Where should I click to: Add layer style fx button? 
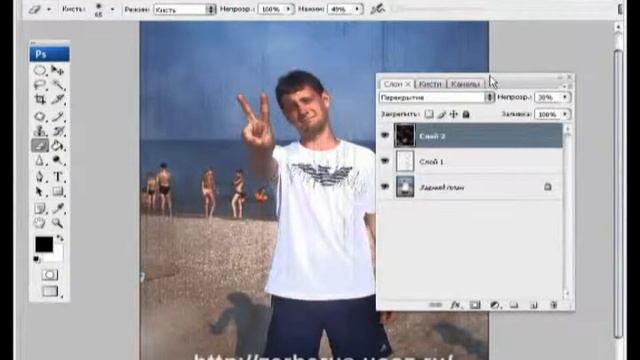455,305
